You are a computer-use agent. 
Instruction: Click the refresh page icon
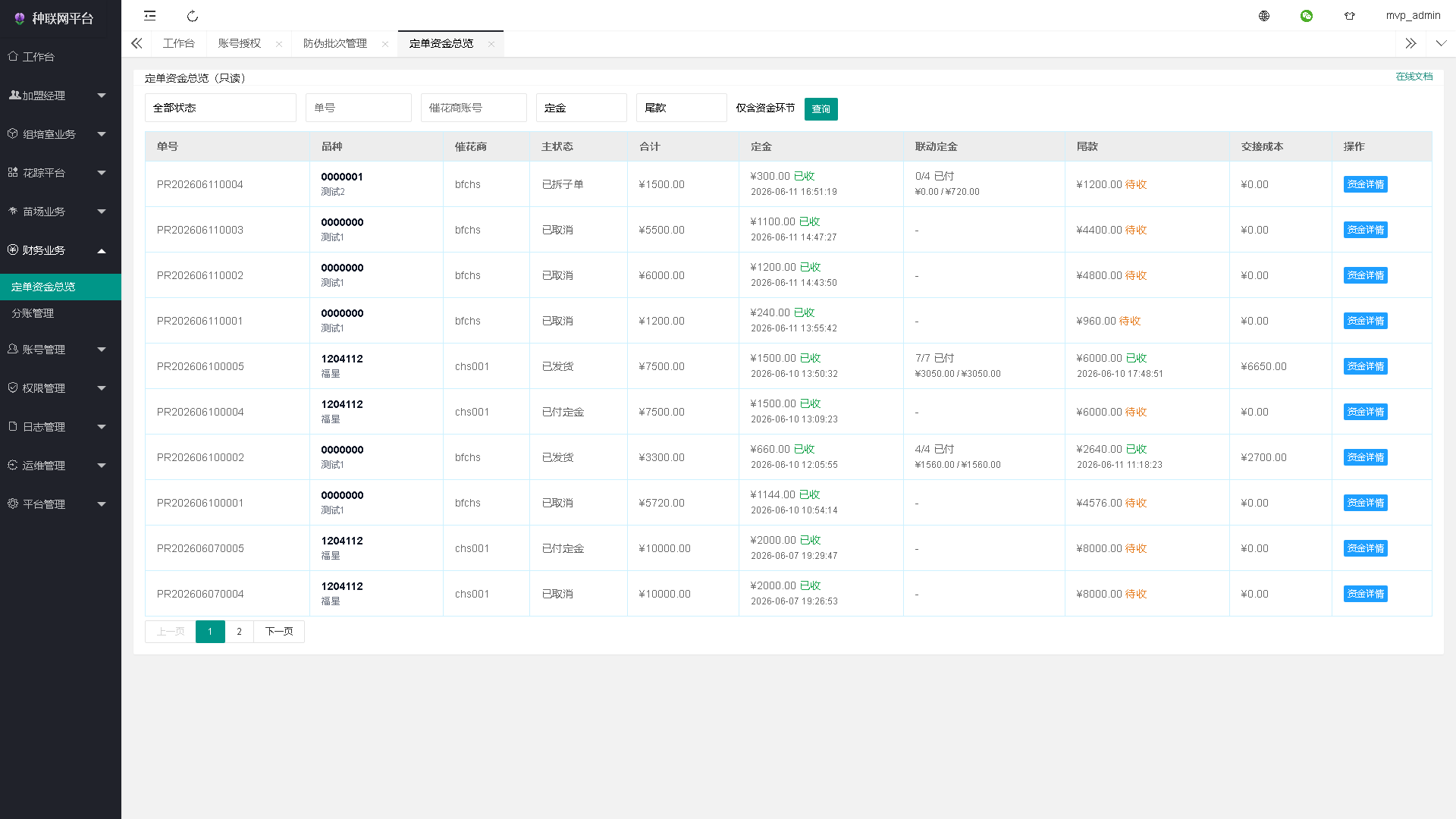pos(193,16)
